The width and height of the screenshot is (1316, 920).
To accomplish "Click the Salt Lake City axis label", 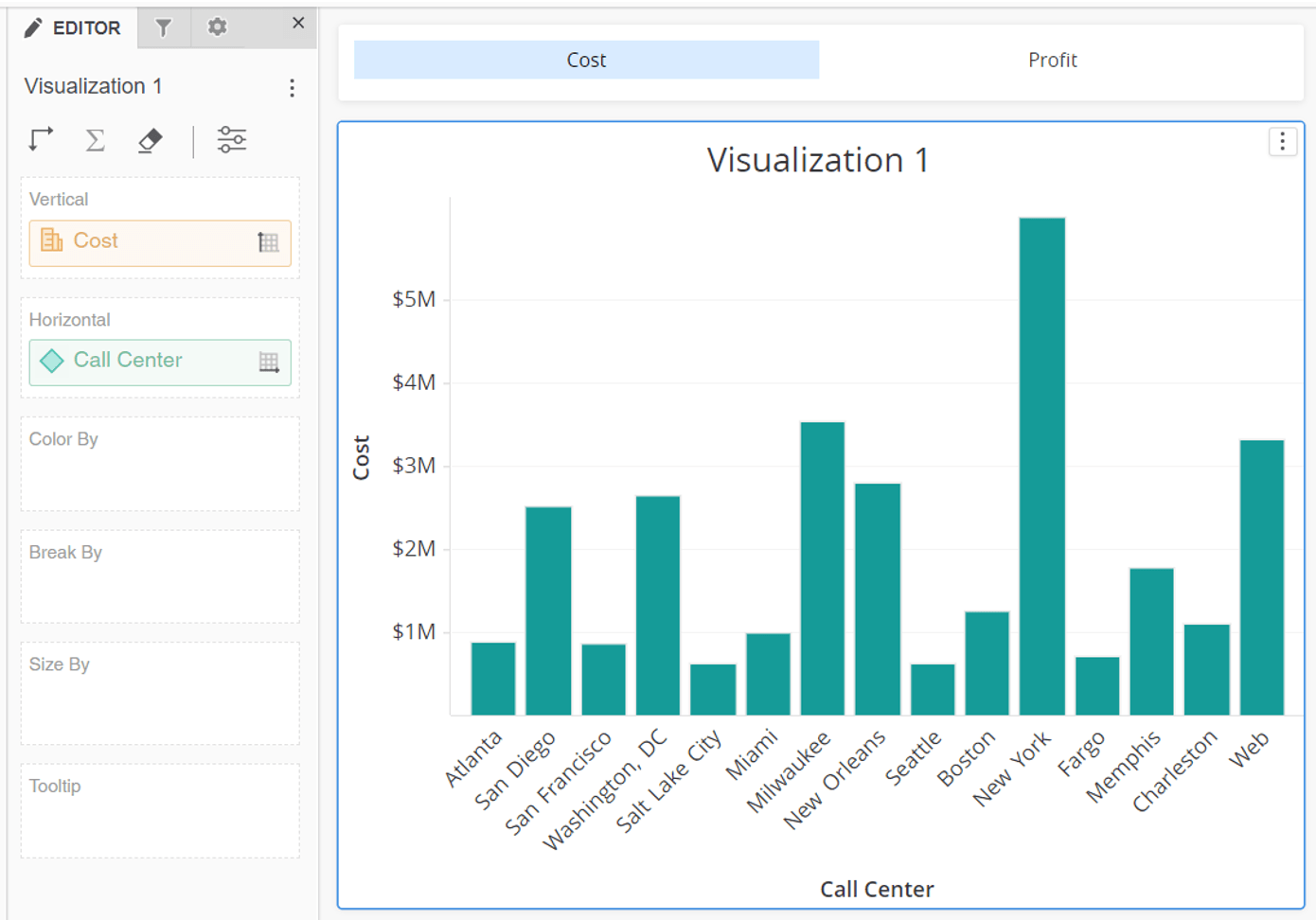I will 668,781.
